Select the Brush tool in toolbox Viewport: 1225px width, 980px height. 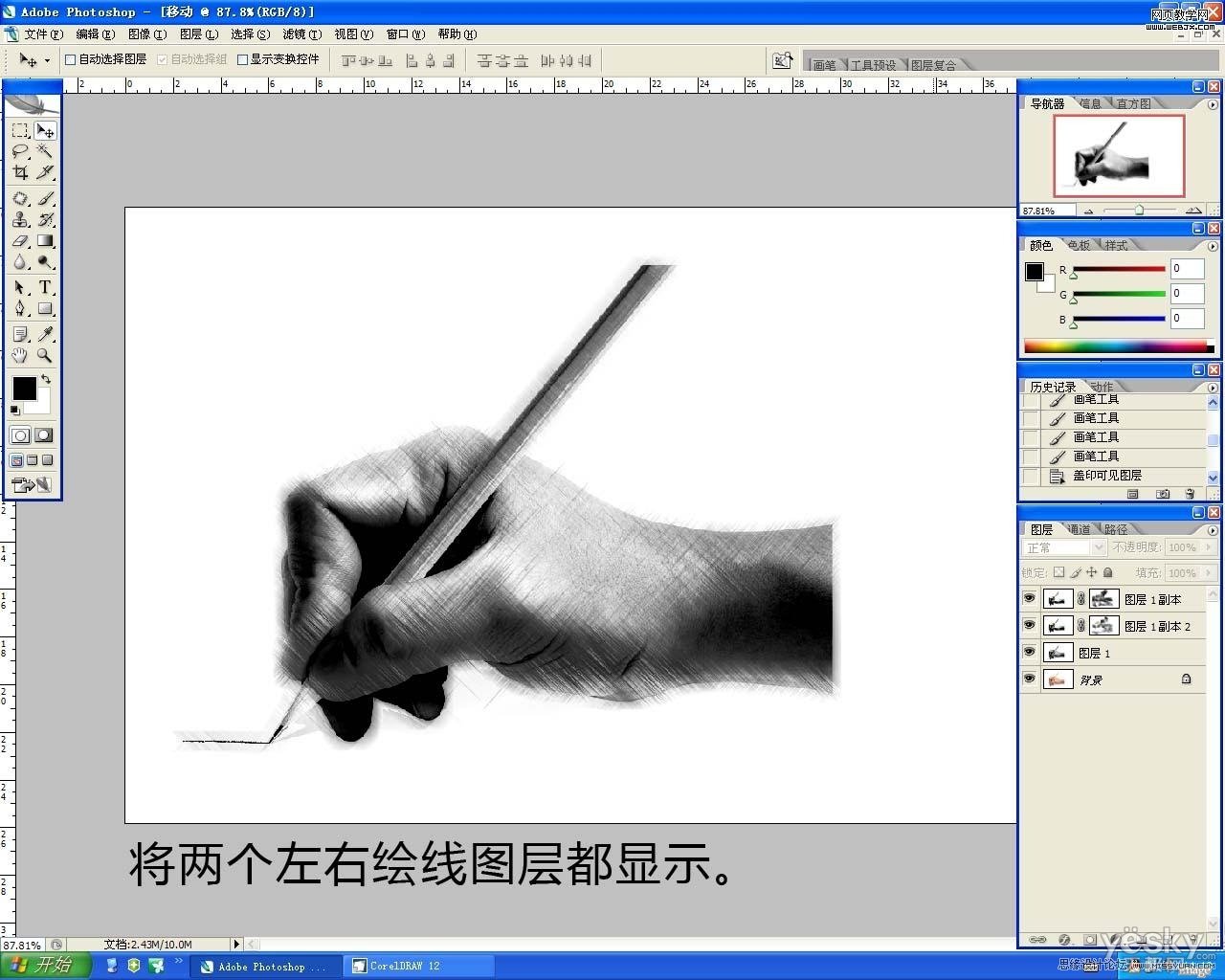click(x=45, y=198)
